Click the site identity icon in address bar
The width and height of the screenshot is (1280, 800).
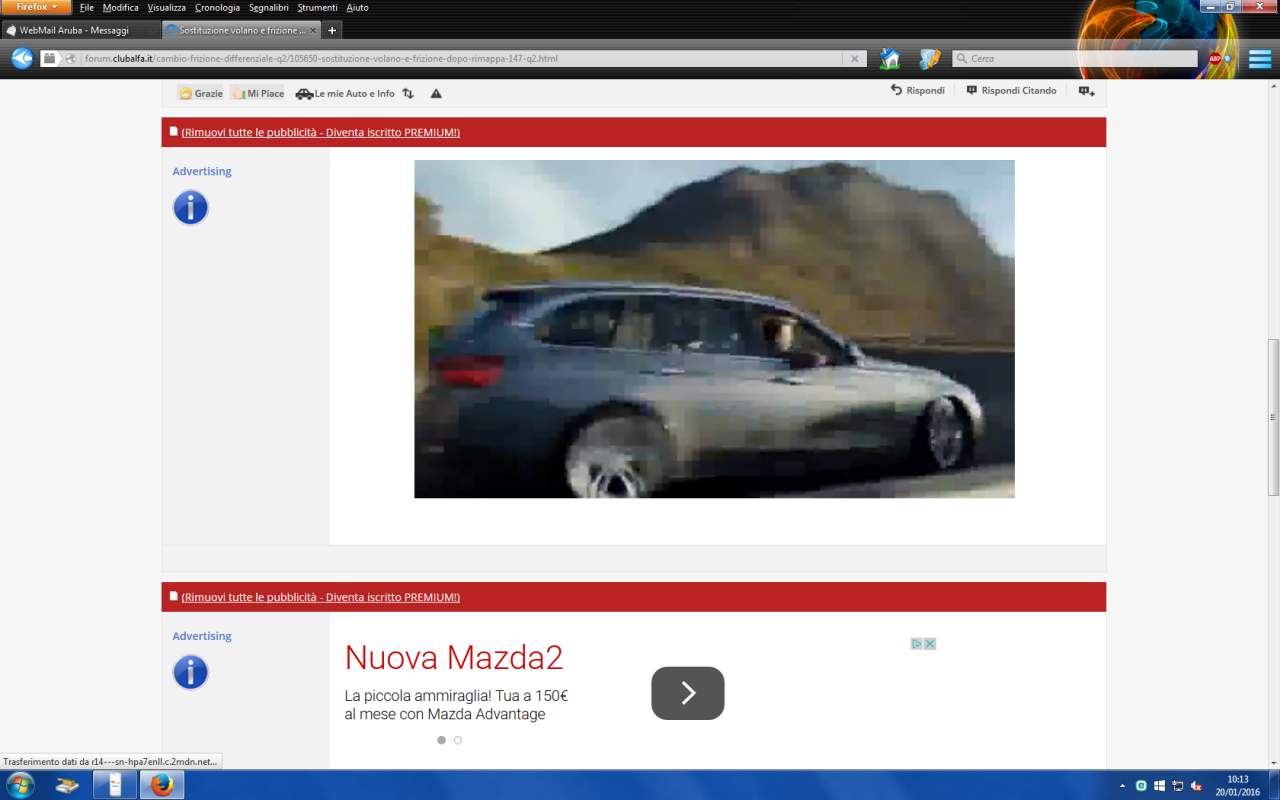pyautogui.click(x=71, y=59)
